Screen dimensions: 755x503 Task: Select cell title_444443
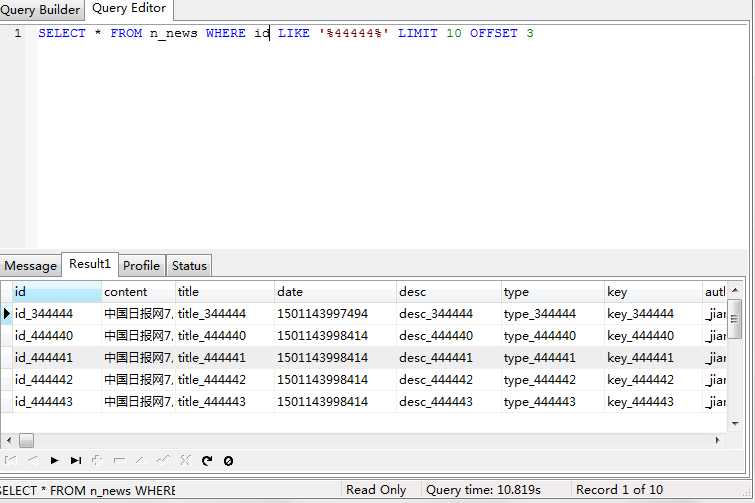(x=225, y=401)
